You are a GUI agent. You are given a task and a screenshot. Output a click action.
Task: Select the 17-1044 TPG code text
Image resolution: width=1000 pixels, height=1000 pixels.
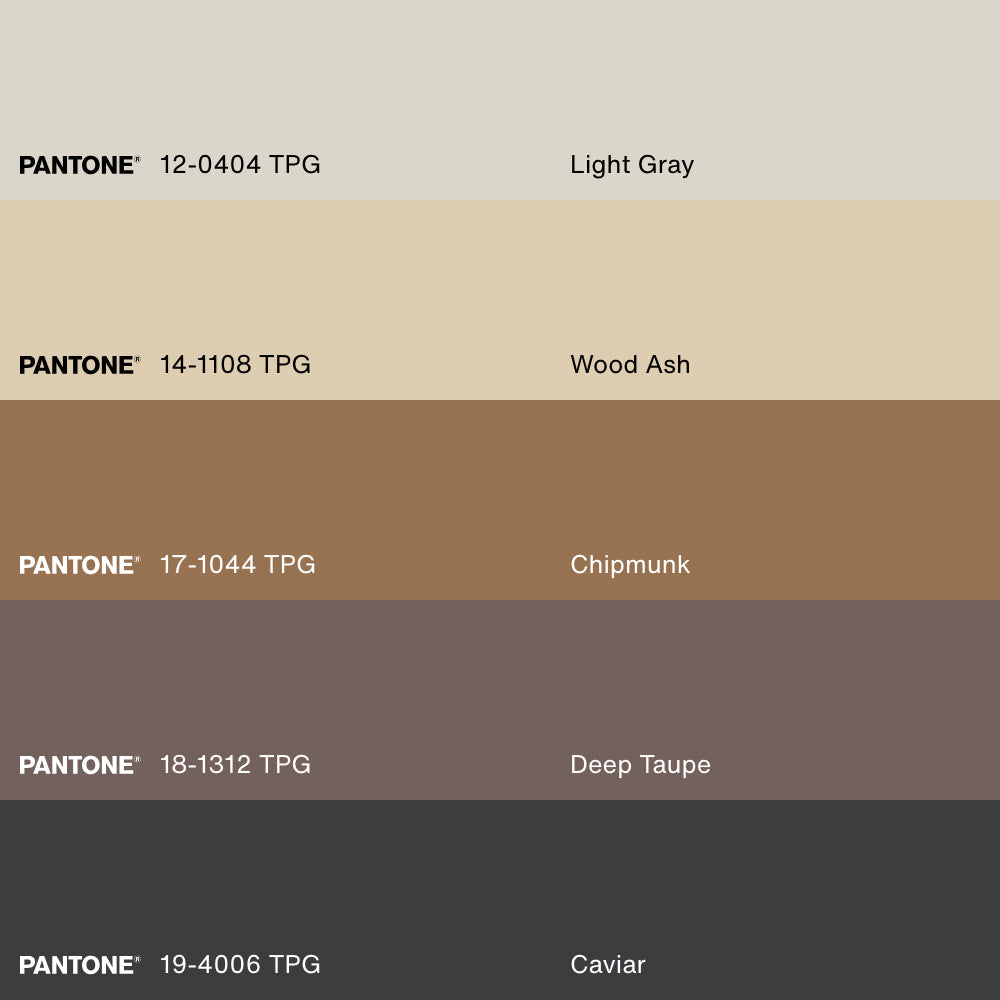click(x=237, y=565)
